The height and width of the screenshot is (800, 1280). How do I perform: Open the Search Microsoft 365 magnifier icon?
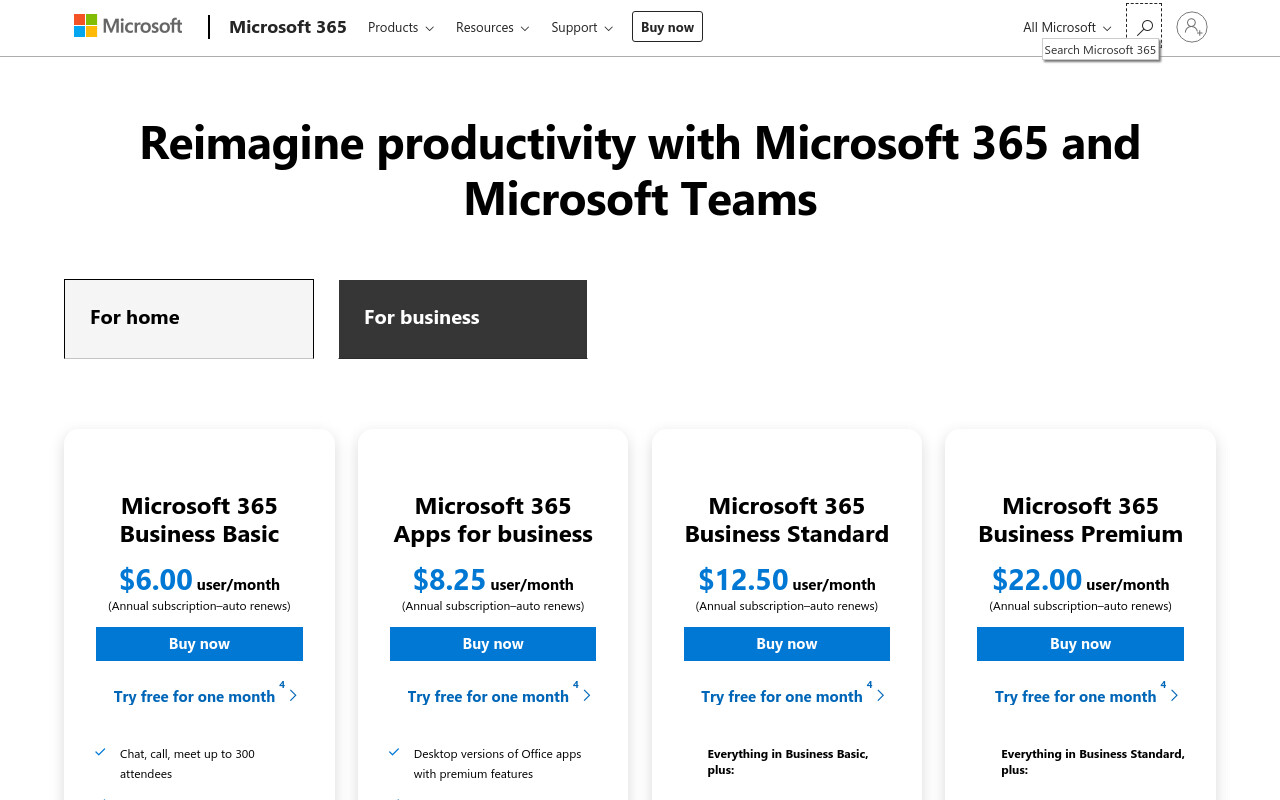[x=1144, y=27]
